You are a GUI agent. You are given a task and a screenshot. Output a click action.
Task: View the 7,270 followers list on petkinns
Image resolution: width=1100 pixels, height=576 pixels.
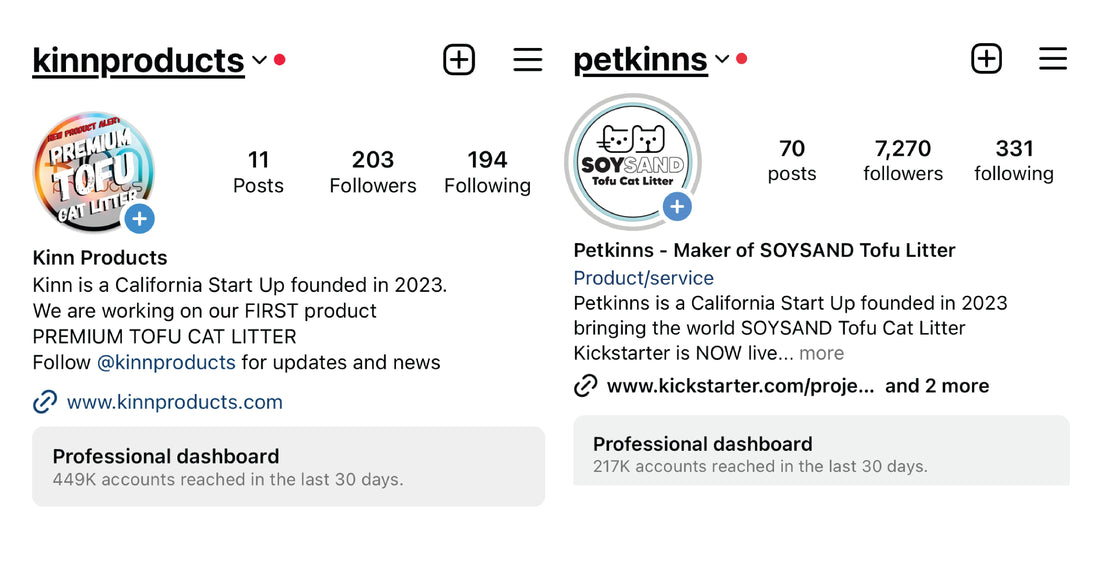[x=903, y=160]
